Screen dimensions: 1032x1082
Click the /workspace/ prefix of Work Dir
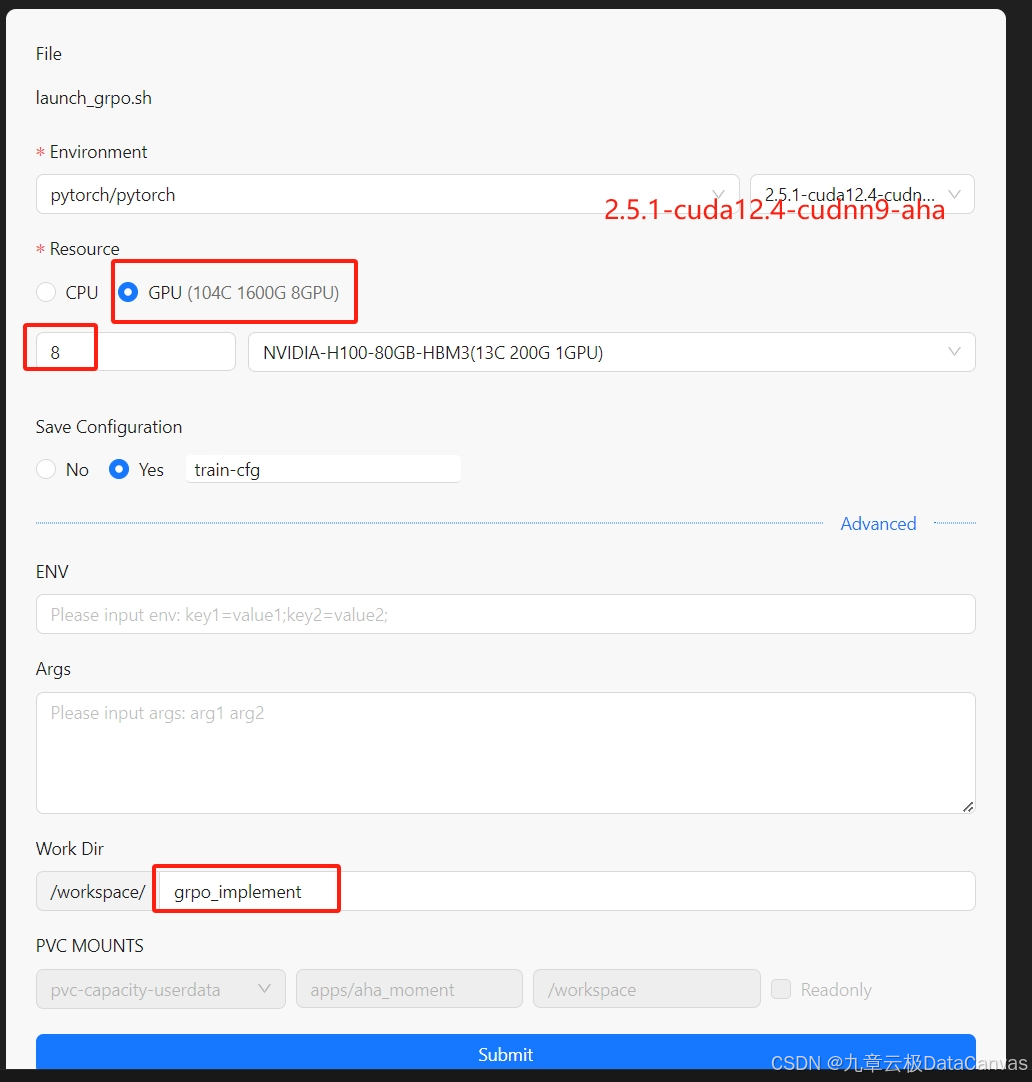pyautogui.click(x=97, y=891)
